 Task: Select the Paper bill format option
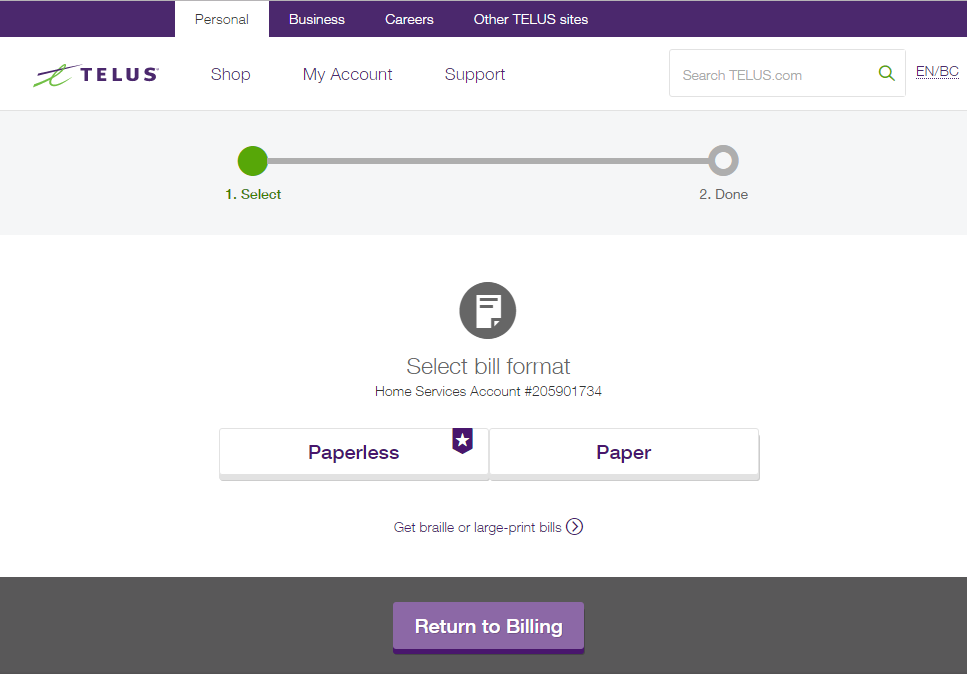623,453
